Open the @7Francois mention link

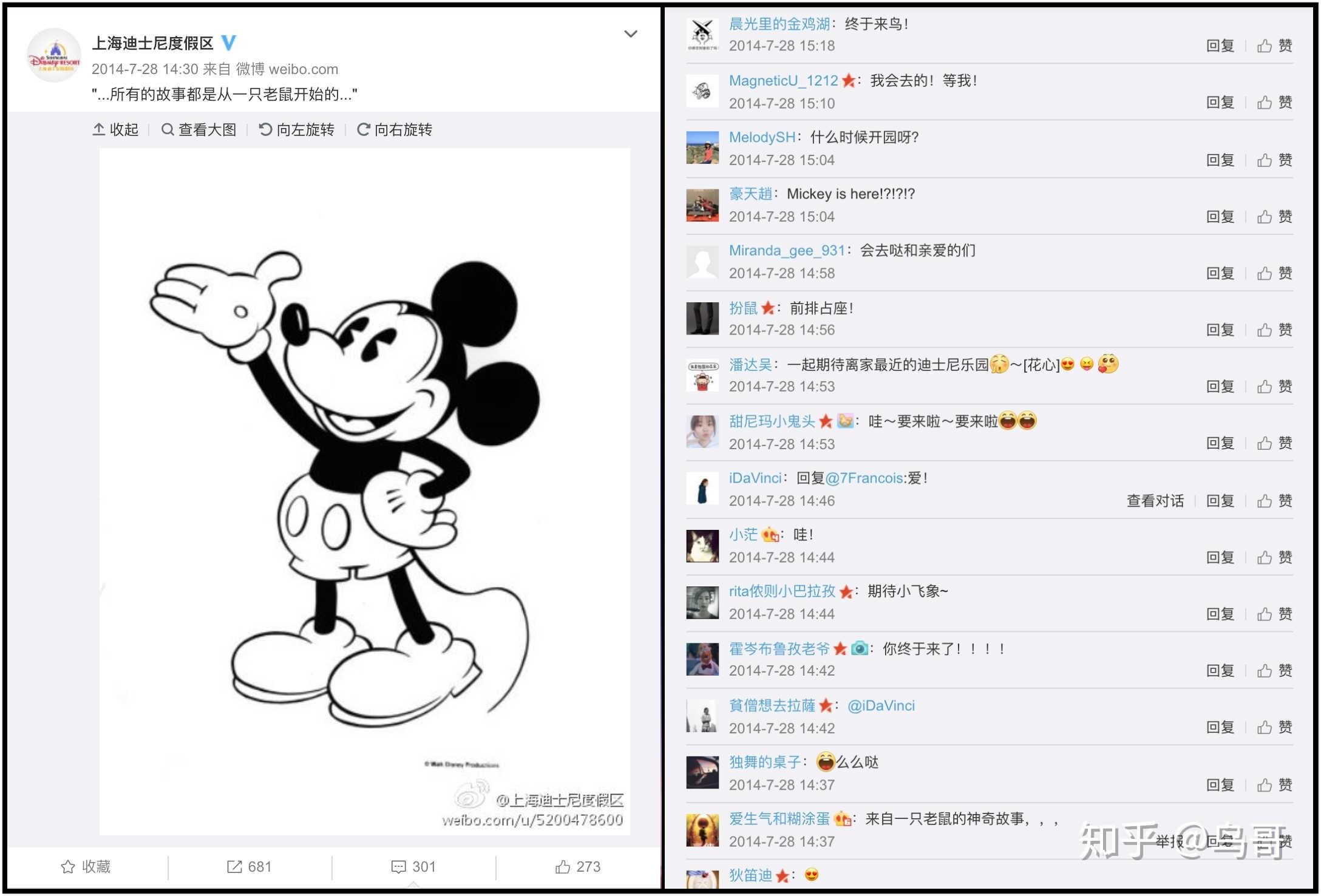(x=864, y=478)
